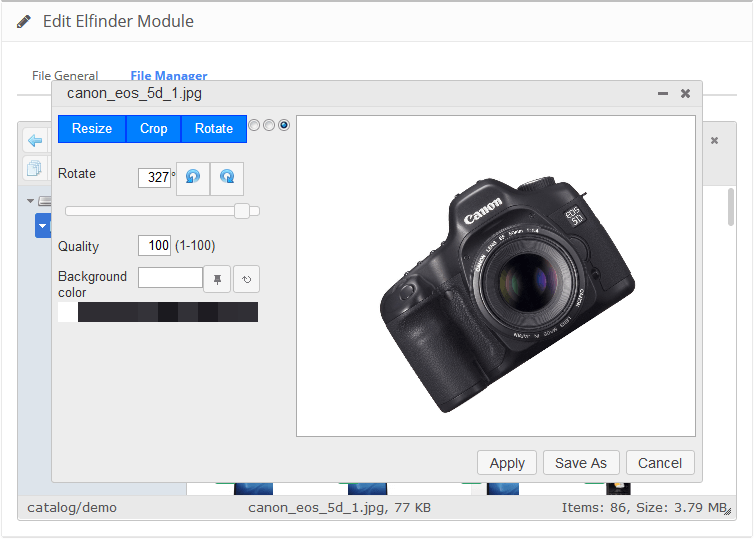Click the pin background color picker icon
Viewport: 754px width, 539px height.
tap(217, 279)
